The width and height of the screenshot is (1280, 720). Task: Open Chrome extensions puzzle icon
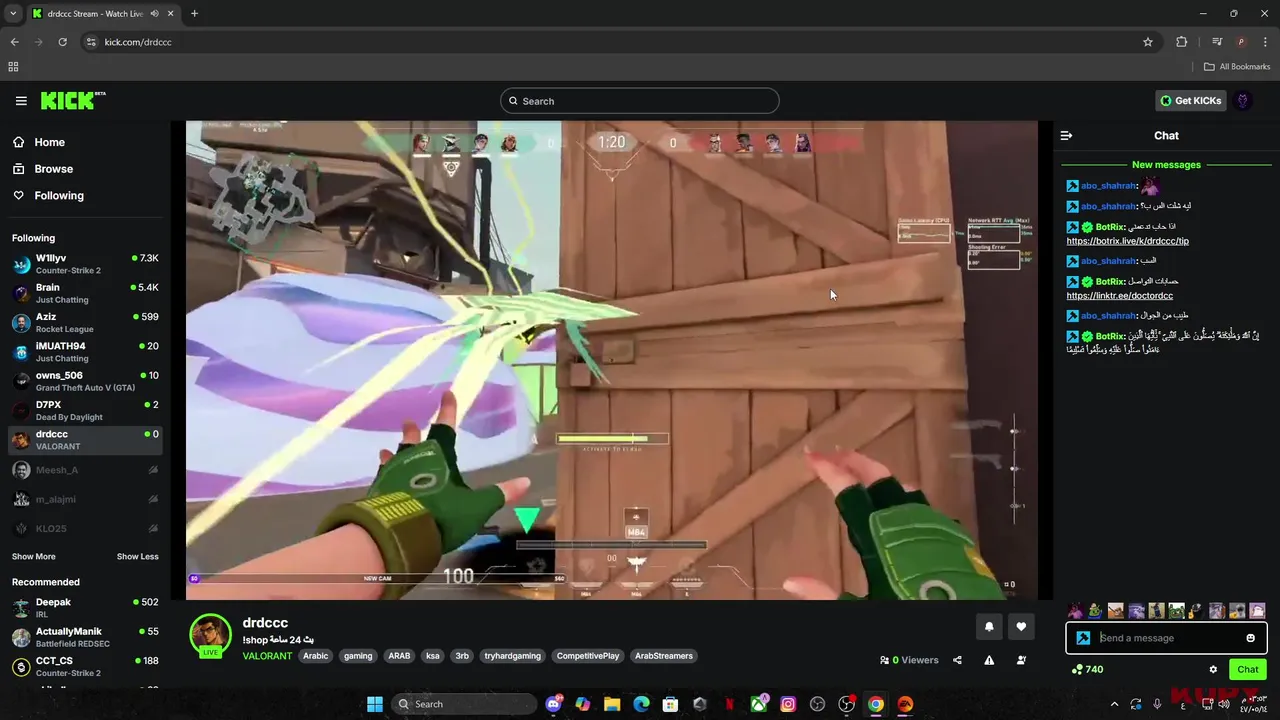click(1182, 42)
